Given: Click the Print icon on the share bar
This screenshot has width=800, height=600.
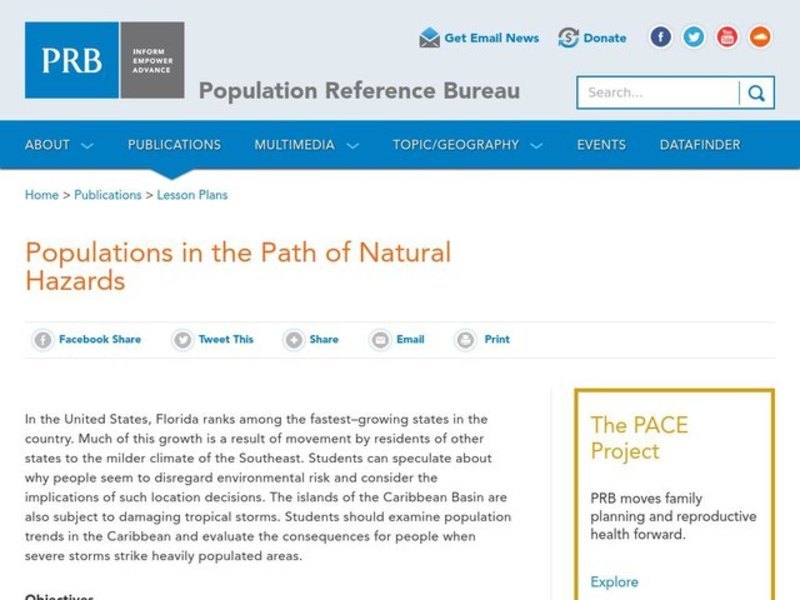Looking at the screenshot, I should coord(466,340).
